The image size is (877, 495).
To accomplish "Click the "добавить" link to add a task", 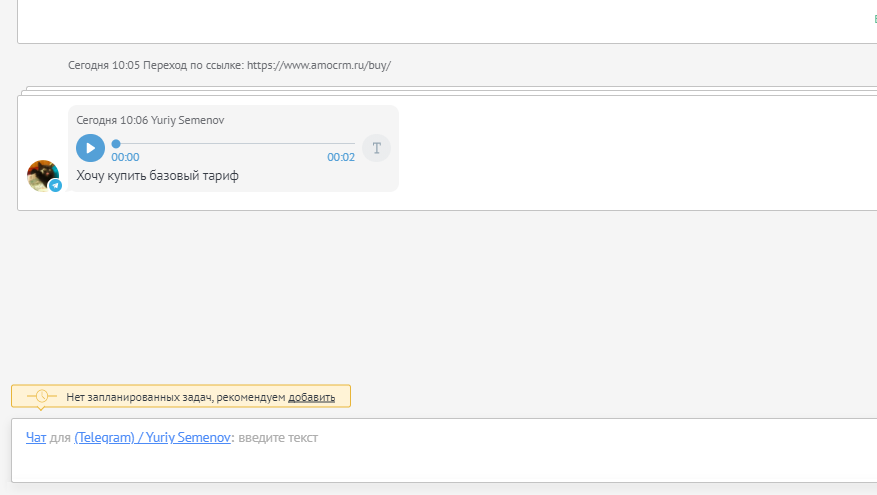I will 311,397.
